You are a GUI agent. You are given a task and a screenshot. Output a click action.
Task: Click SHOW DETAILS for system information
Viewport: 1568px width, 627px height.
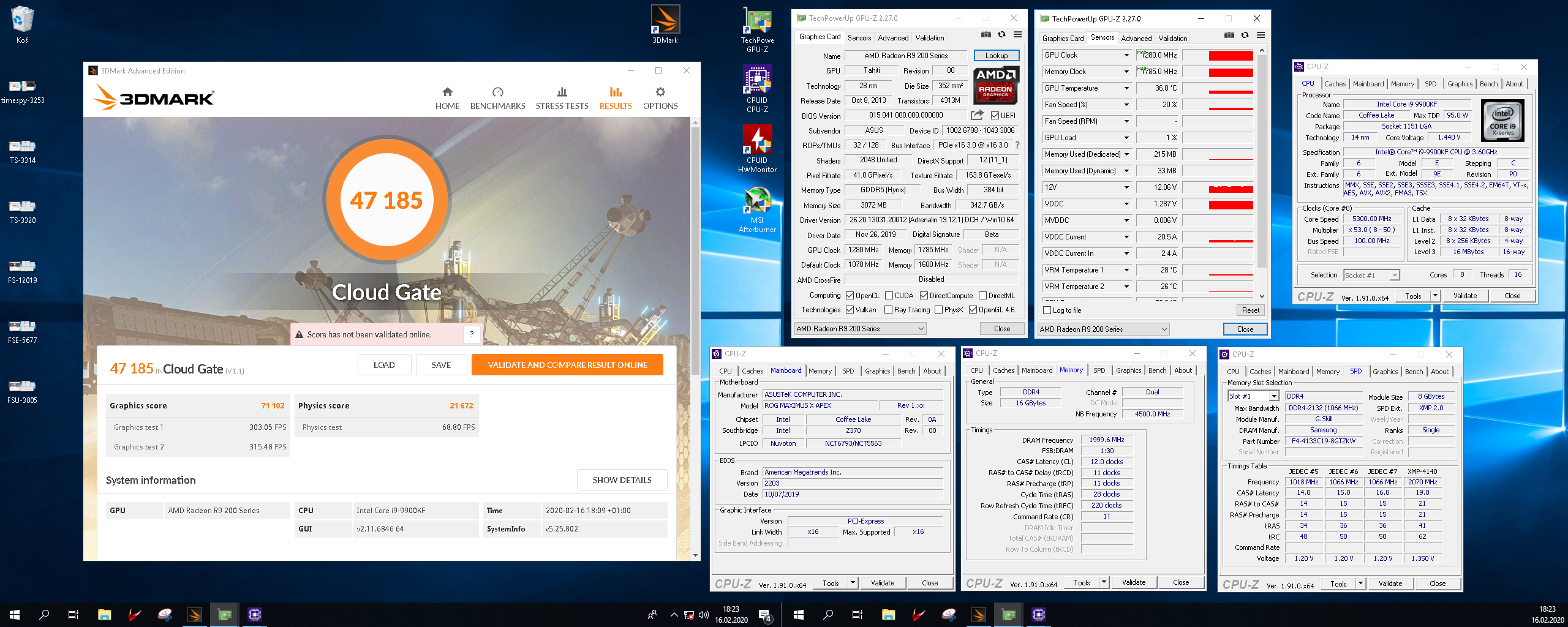pos(622,480)
